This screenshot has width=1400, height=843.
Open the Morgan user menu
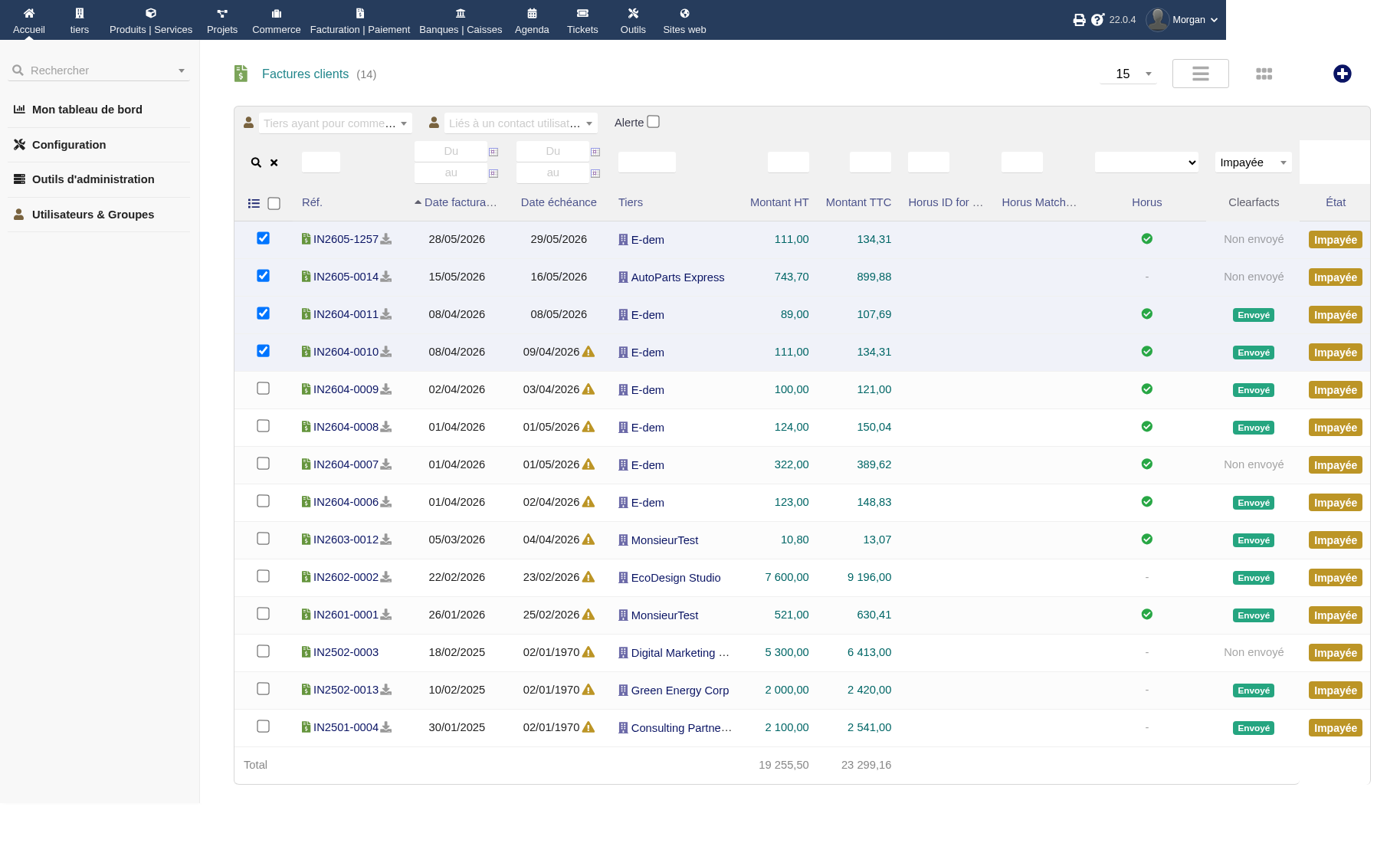[1182, 20]
